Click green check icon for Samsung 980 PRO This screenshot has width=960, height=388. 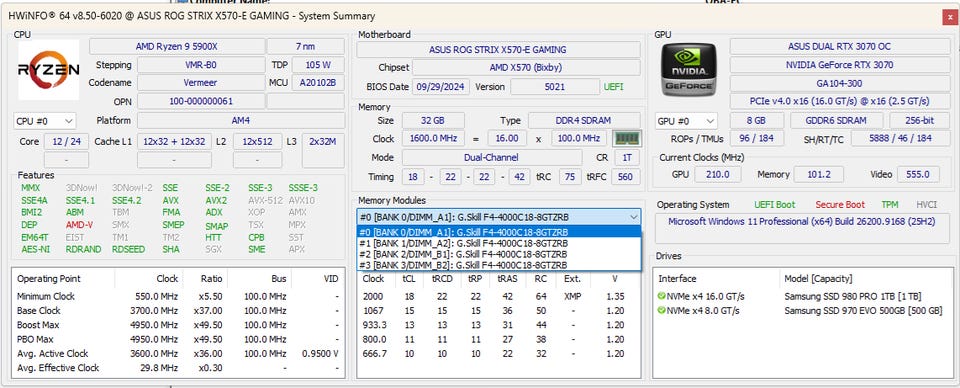[661, 296]
